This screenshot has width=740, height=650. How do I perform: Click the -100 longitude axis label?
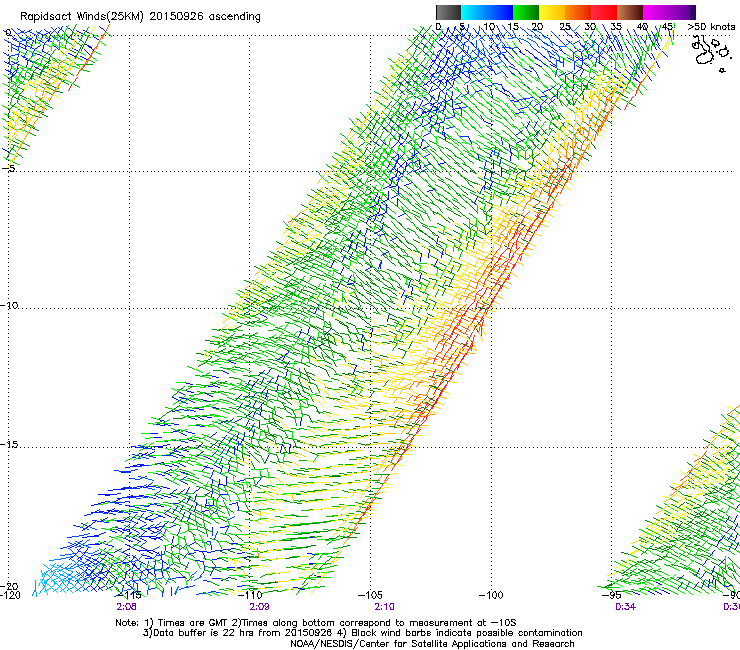491,595
